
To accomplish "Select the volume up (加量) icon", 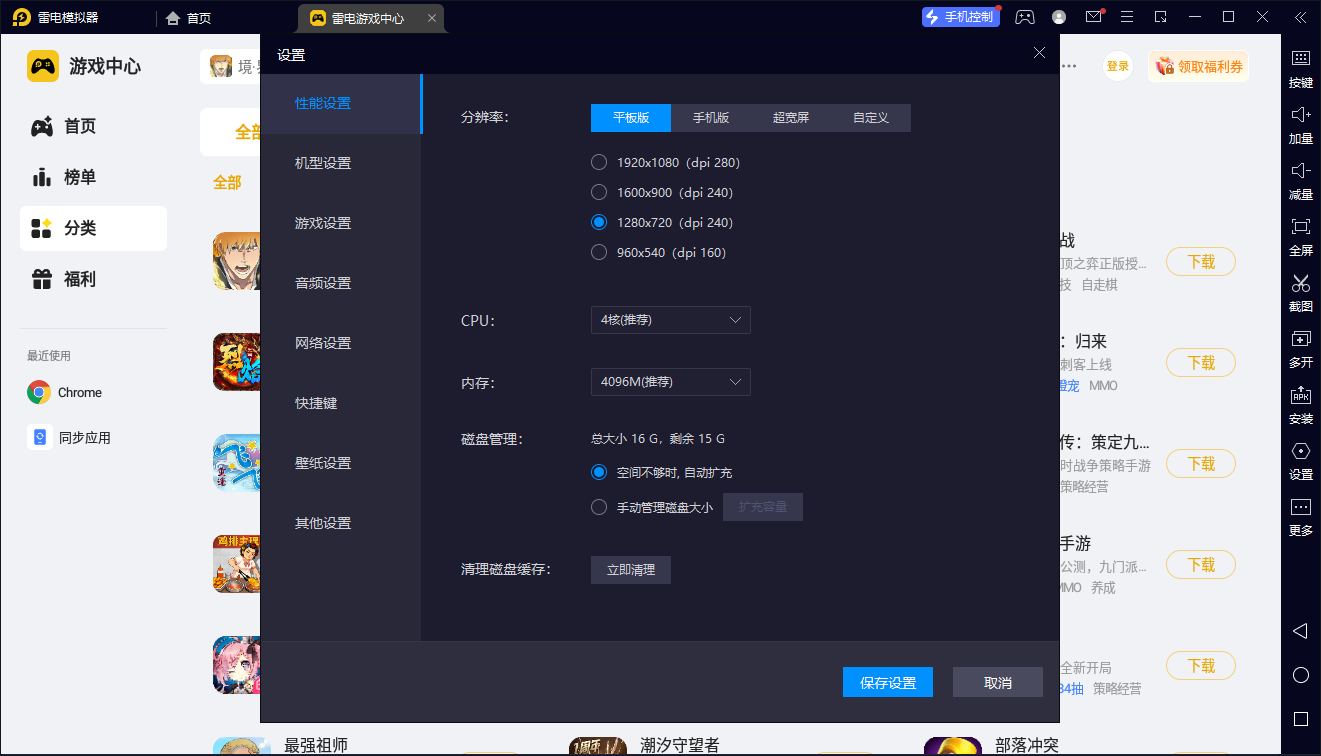I will (1300, 124).
